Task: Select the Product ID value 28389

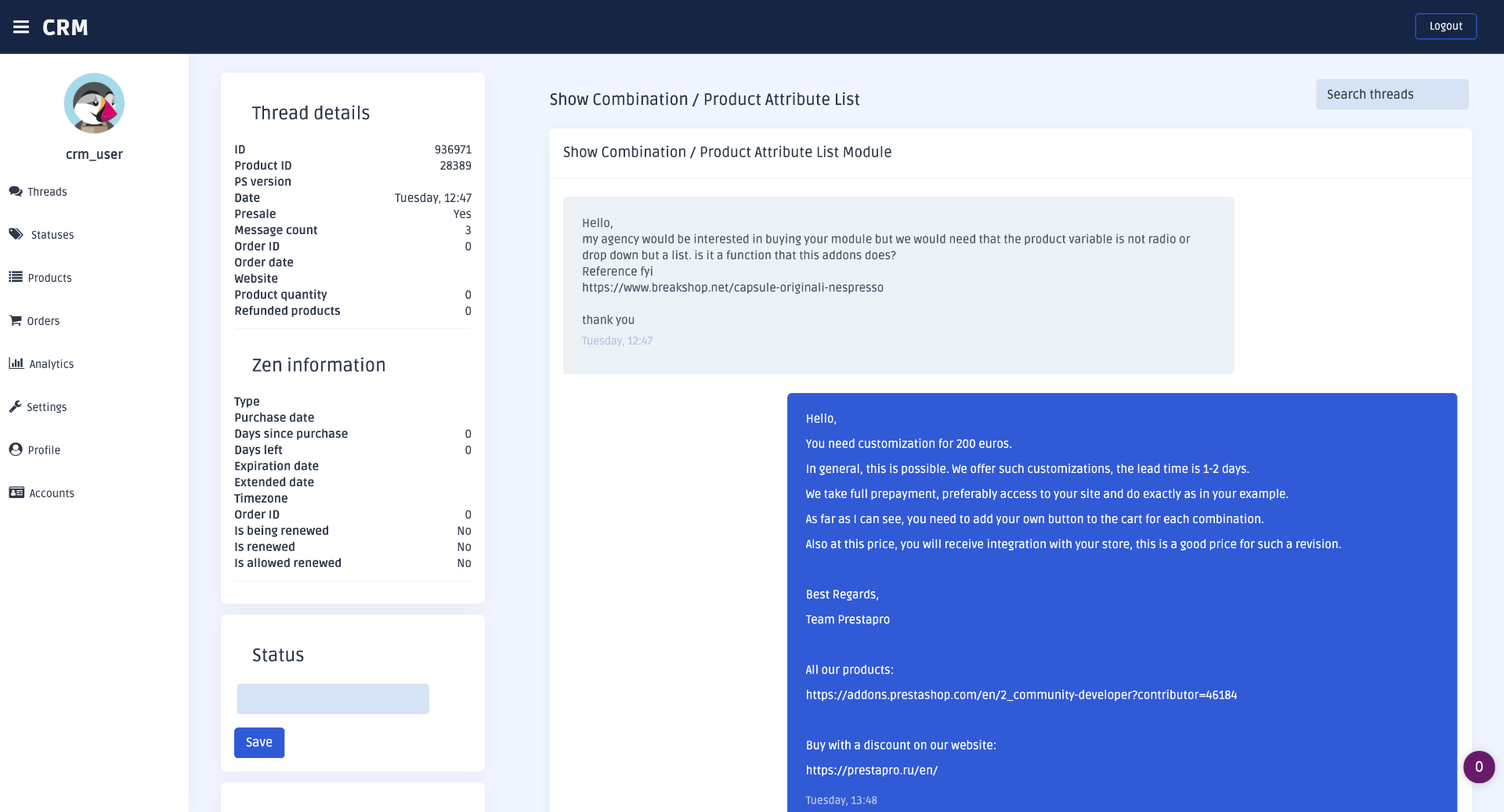Action: click(455, 165)
